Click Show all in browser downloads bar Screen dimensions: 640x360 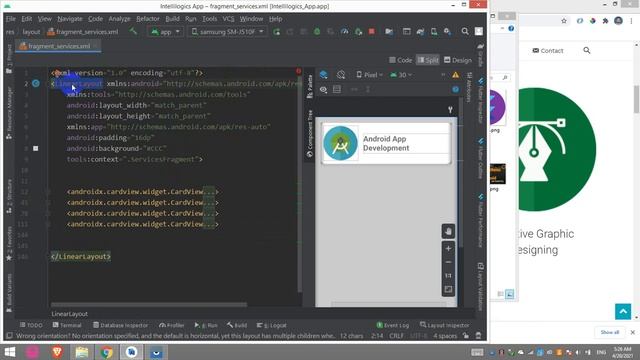coord(610,332)
